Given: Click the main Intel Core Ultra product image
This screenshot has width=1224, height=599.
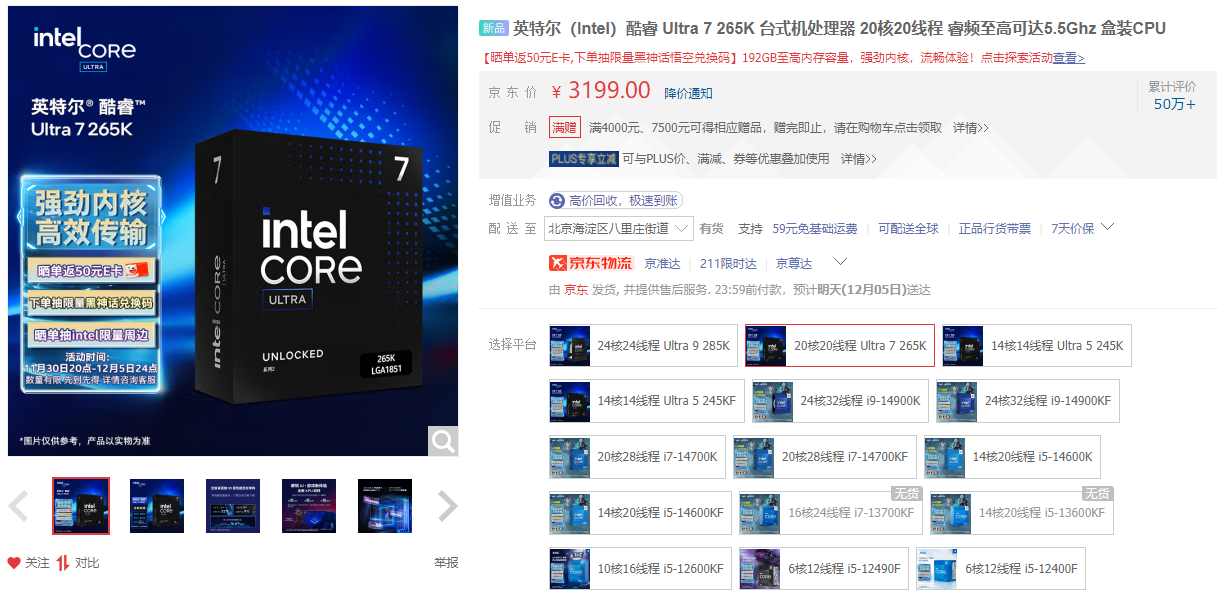Looking at the screenshot, I should [233, 231].
